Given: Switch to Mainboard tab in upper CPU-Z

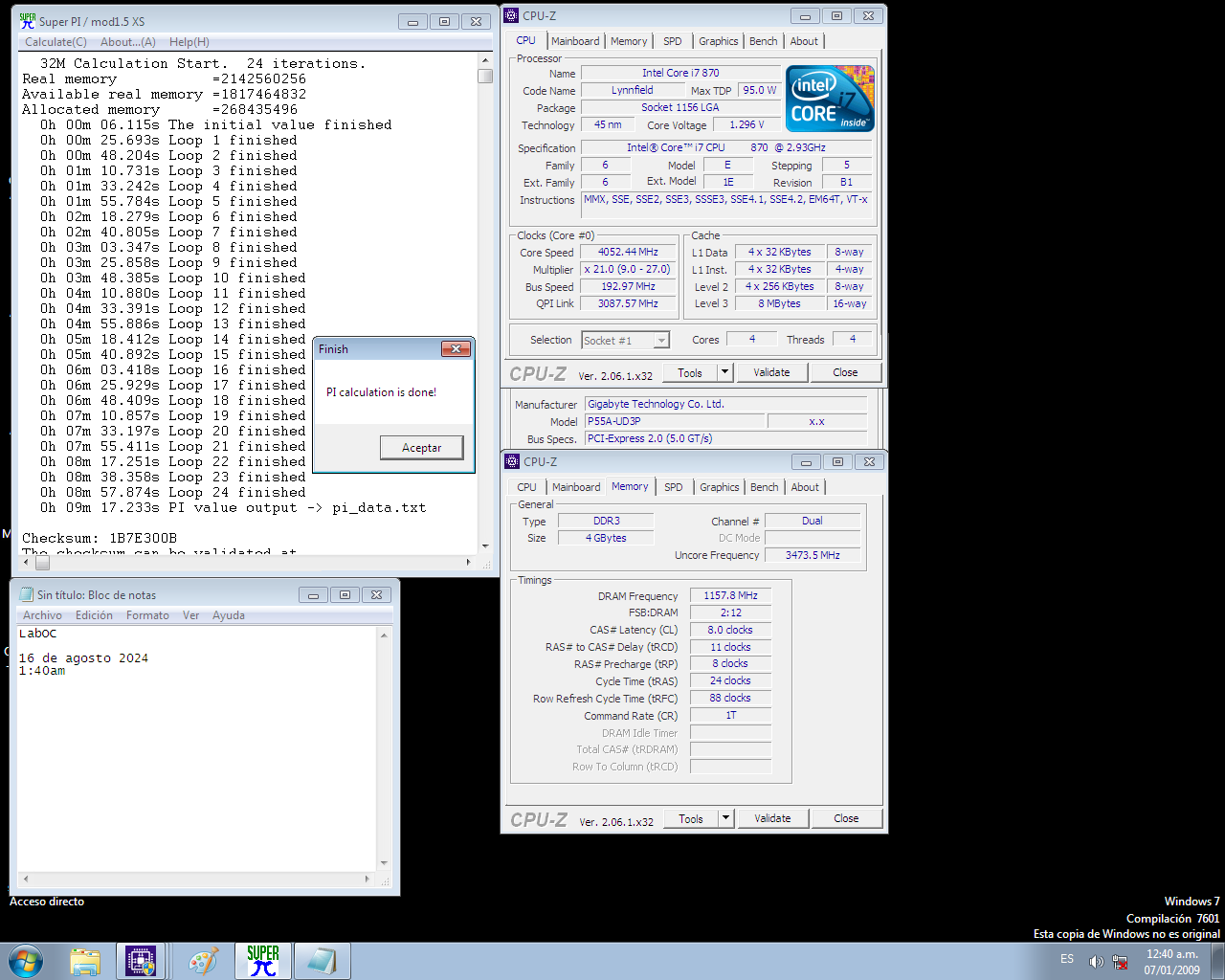Looking at the screenshot, I should (x=575, y=41).
